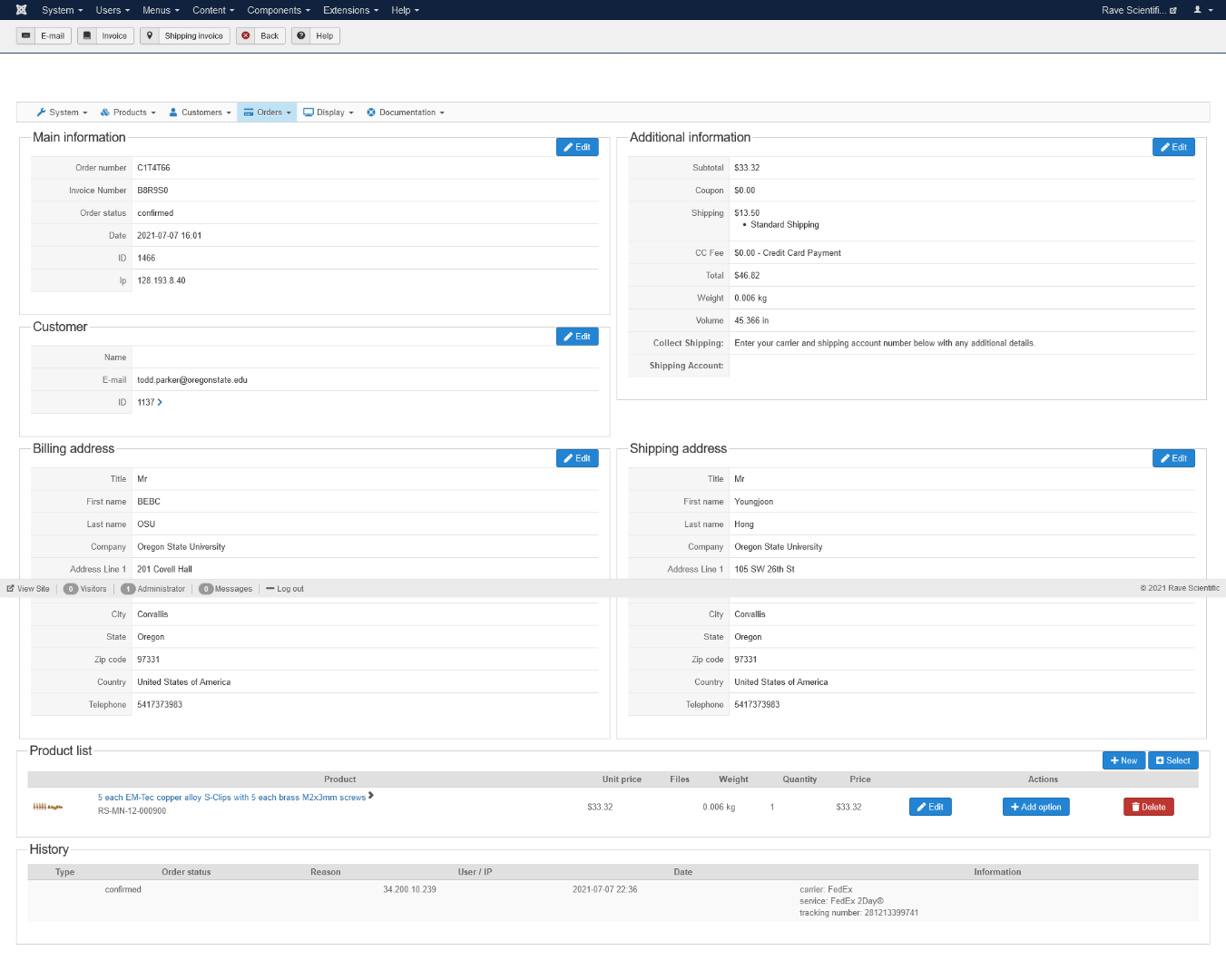This screenshot has height=980, width=1226.
Task: Open the Extensions top menu
Action: click(351, 10)
